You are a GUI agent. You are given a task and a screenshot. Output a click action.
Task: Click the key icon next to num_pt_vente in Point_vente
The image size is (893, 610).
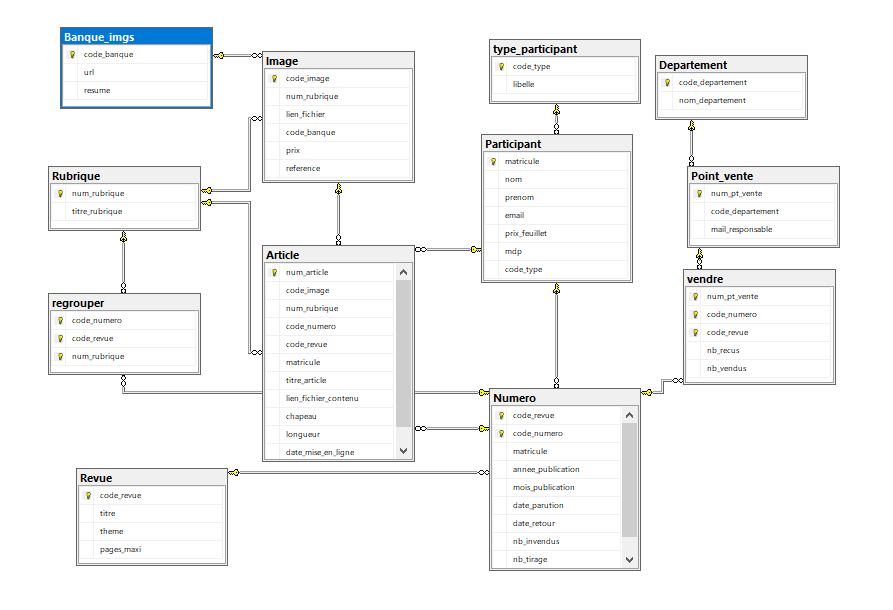click(699, 194)
